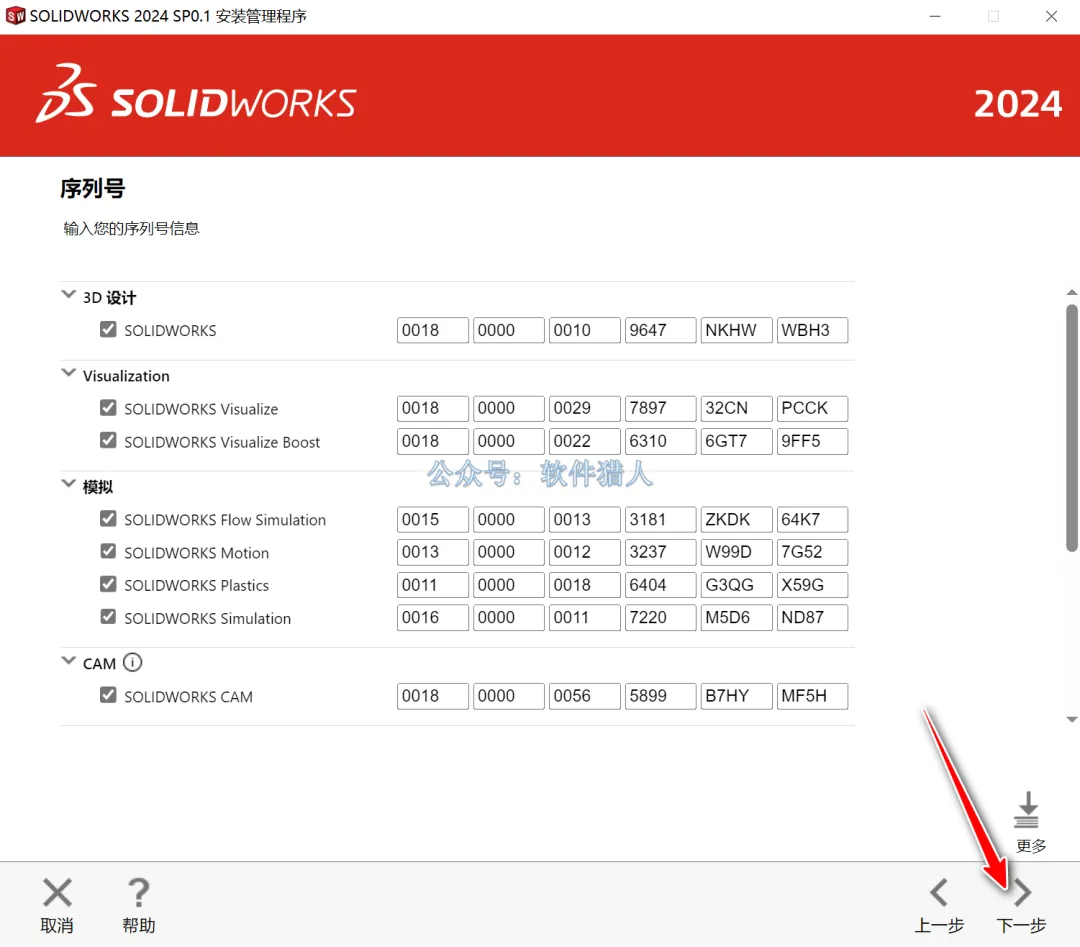Click Flow Simulation serial field 0015
Viewport: 1080px width, 947px height.
click(x=433, y=519)
